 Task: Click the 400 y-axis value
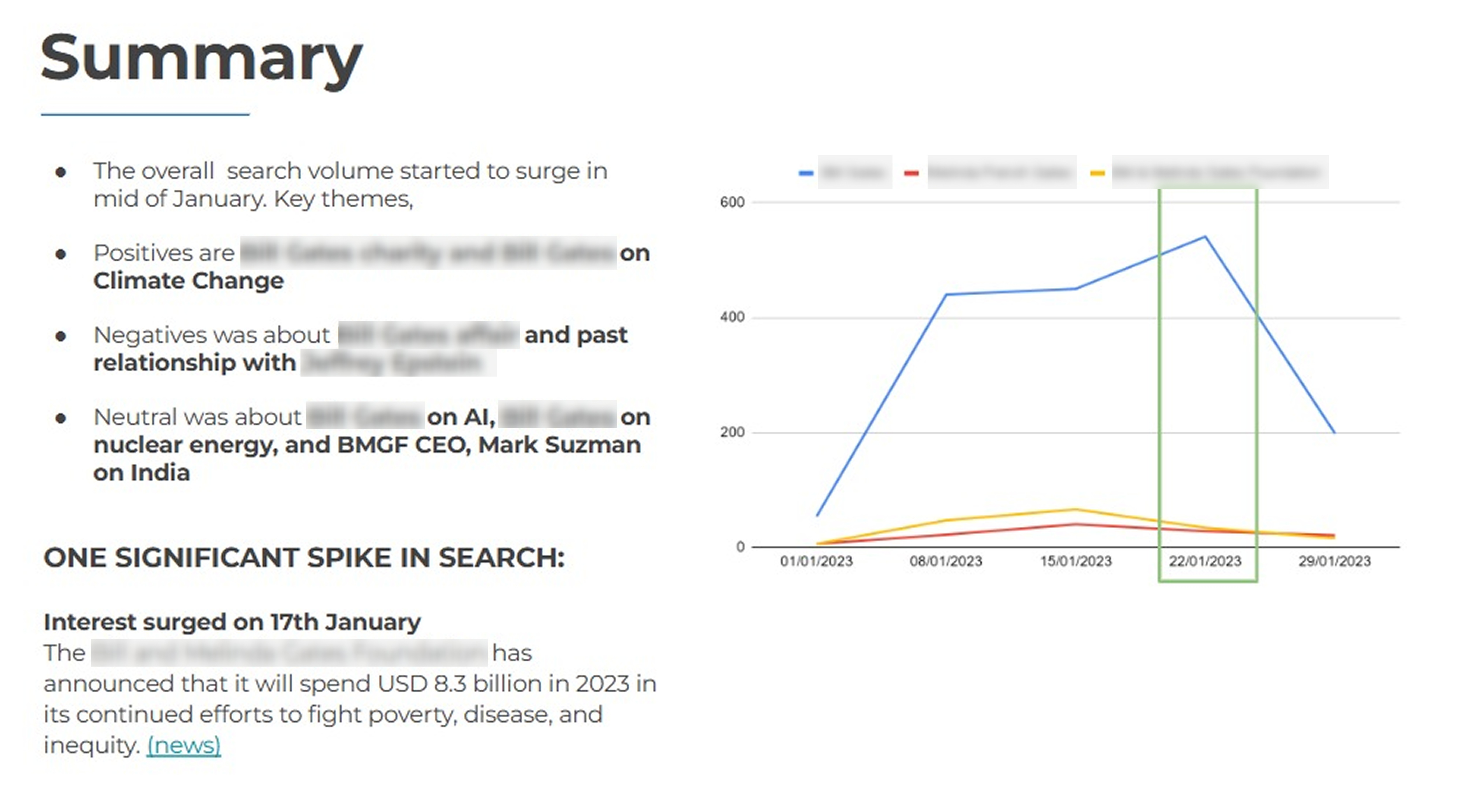(732, 317)
